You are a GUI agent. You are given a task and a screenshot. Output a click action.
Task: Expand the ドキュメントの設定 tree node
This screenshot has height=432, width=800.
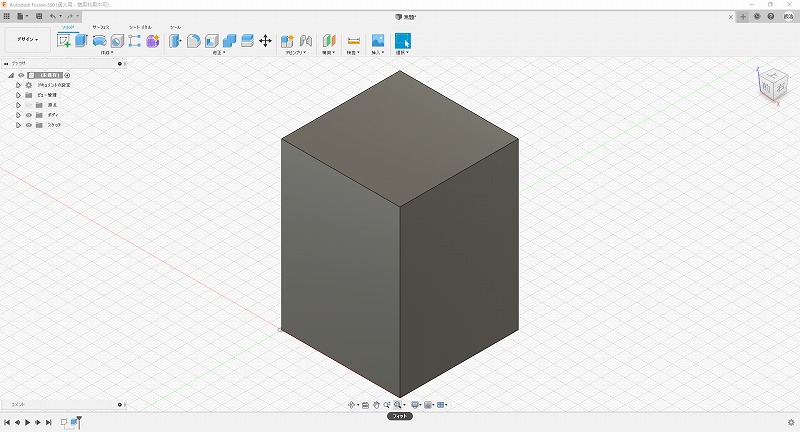point(18,85)
